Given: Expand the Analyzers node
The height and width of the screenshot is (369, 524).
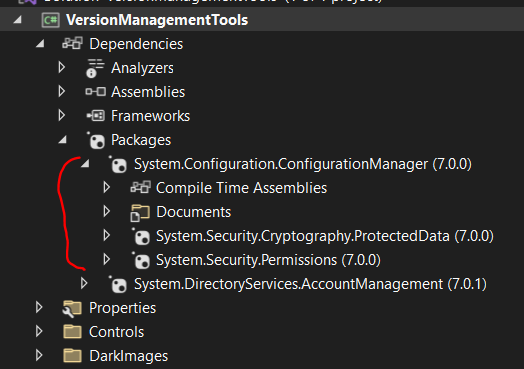Looking at the screenshot, I should (61, 67).
